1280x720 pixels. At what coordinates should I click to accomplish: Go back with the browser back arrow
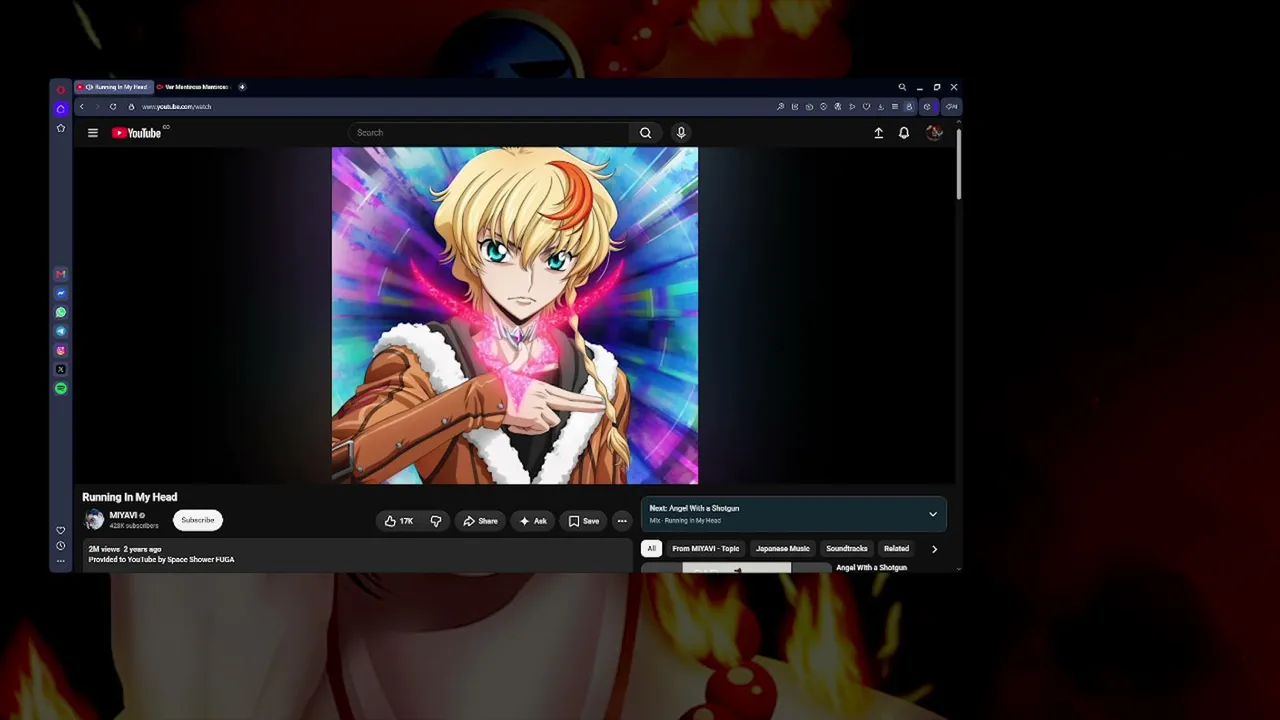(x=82, y=107)
